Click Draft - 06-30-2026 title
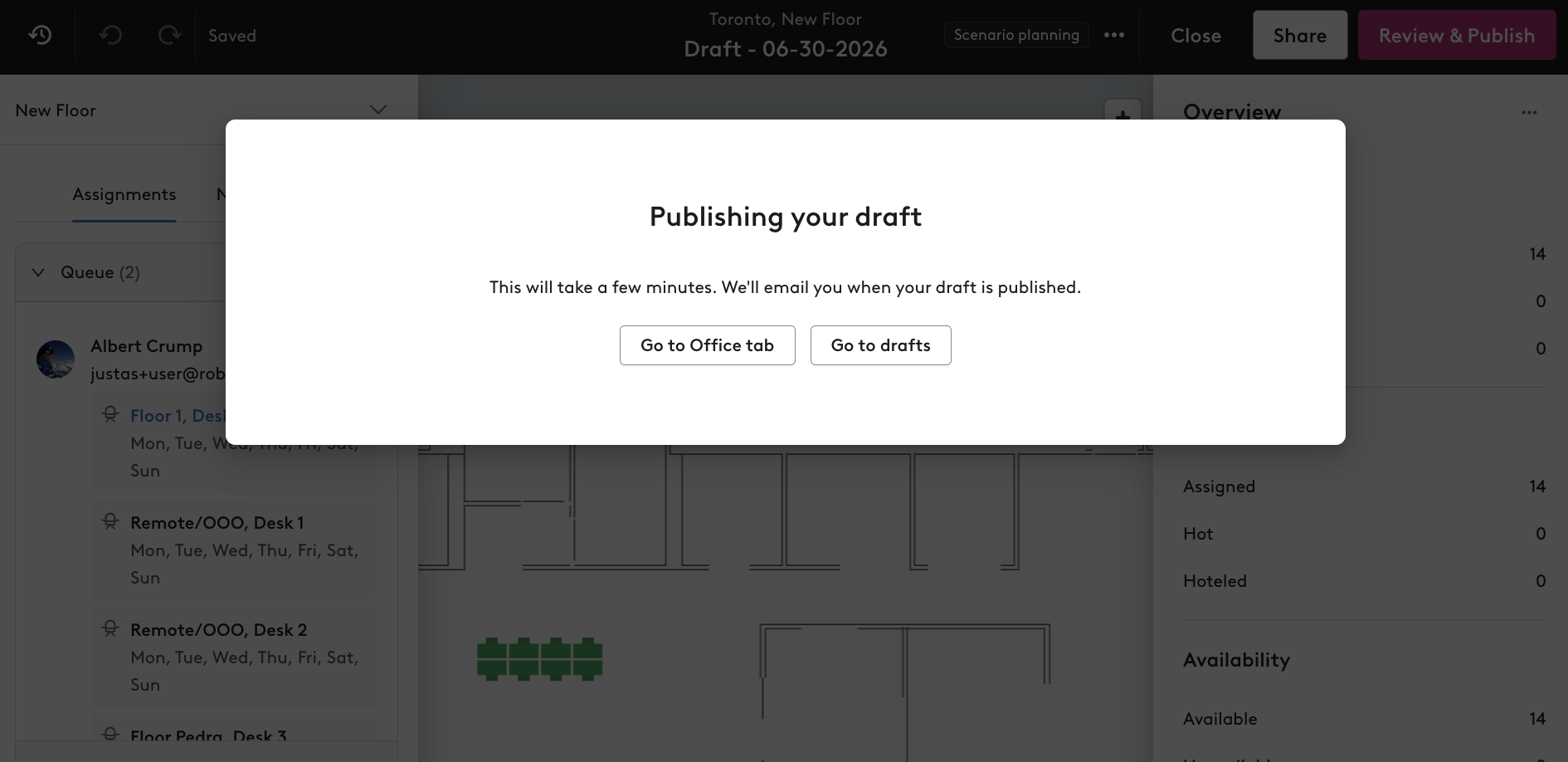 point(786,49)
